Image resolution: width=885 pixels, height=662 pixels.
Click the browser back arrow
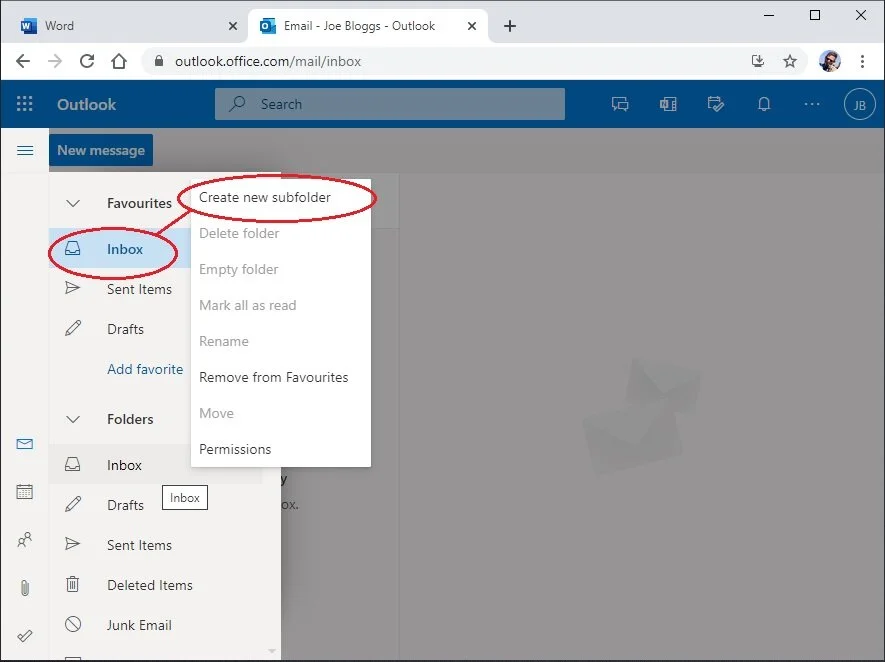[23, 61]
